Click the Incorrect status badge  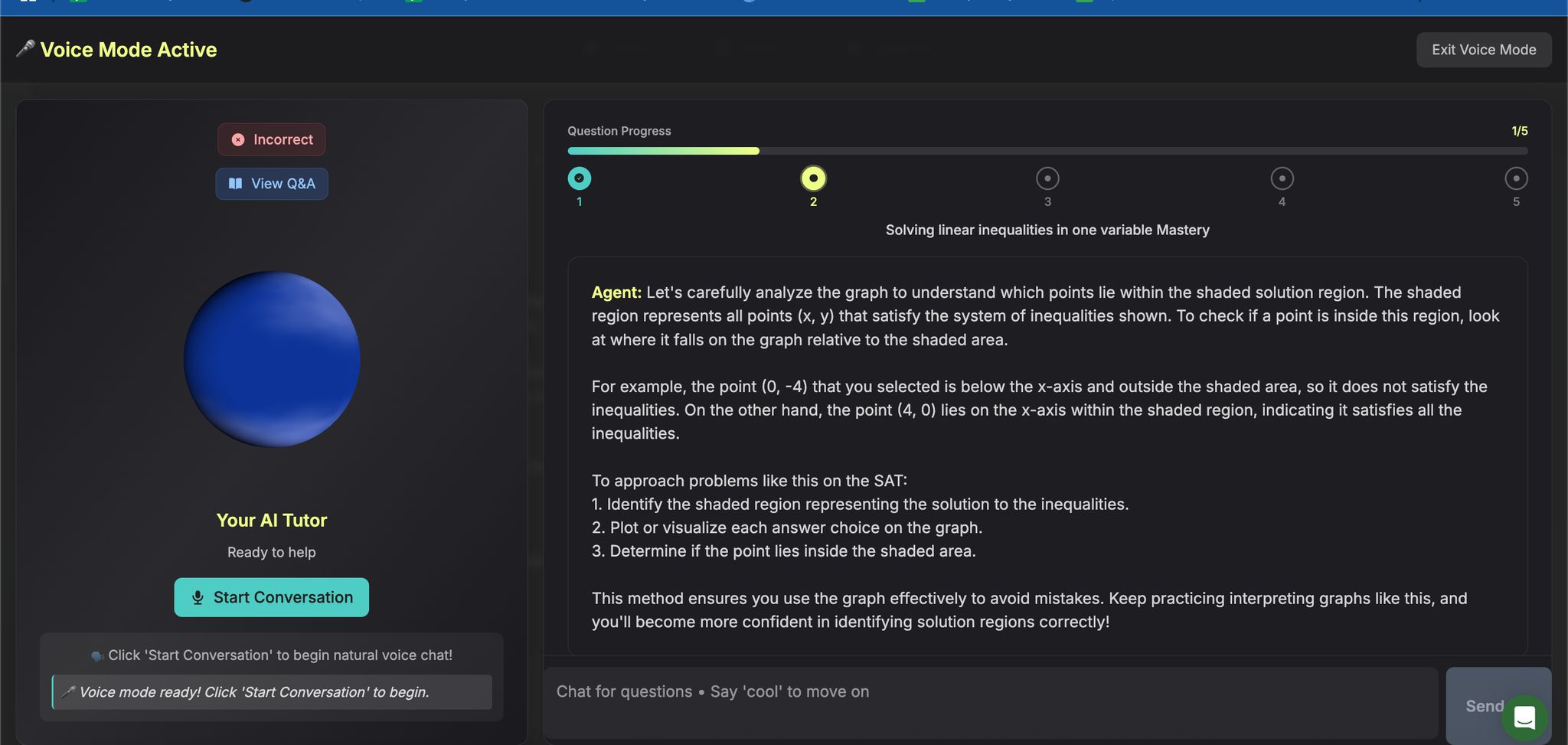[x=272, y=139]
